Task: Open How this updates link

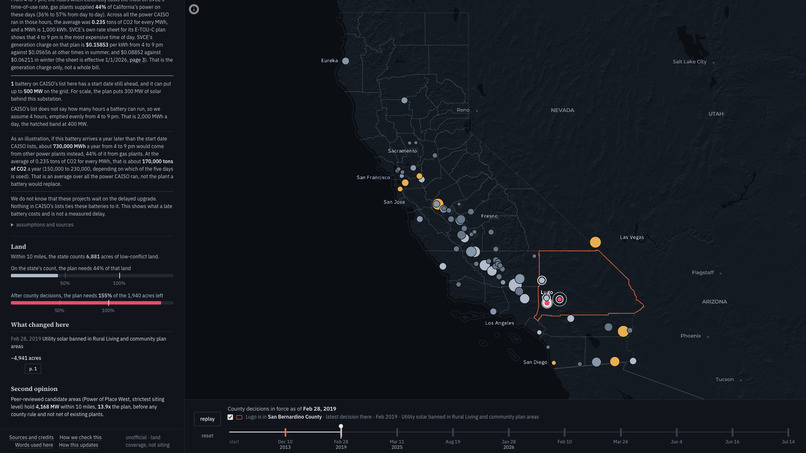Action: (x=78, y=445)
